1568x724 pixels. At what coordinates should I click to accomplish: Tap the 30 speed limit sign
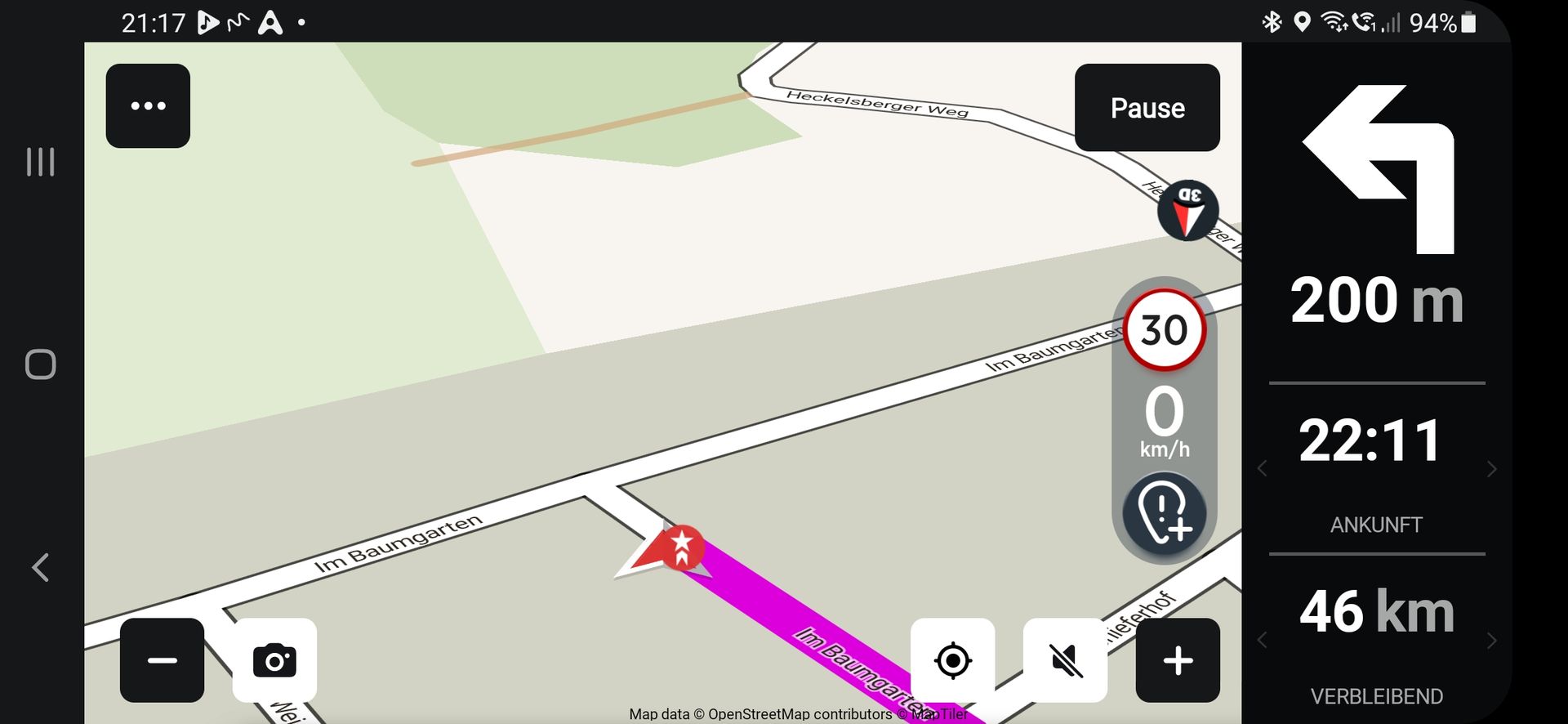1165,329
